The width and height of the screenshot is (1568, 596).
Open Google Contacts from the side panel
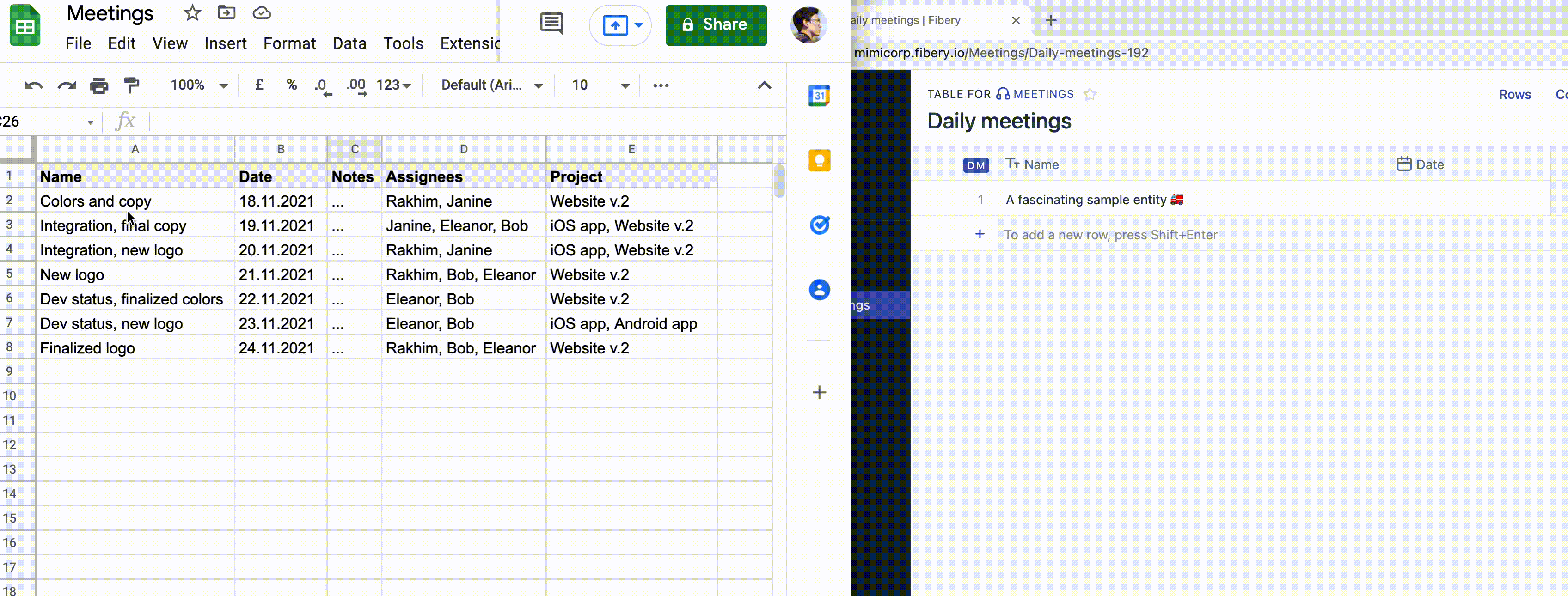click(819, 290)
